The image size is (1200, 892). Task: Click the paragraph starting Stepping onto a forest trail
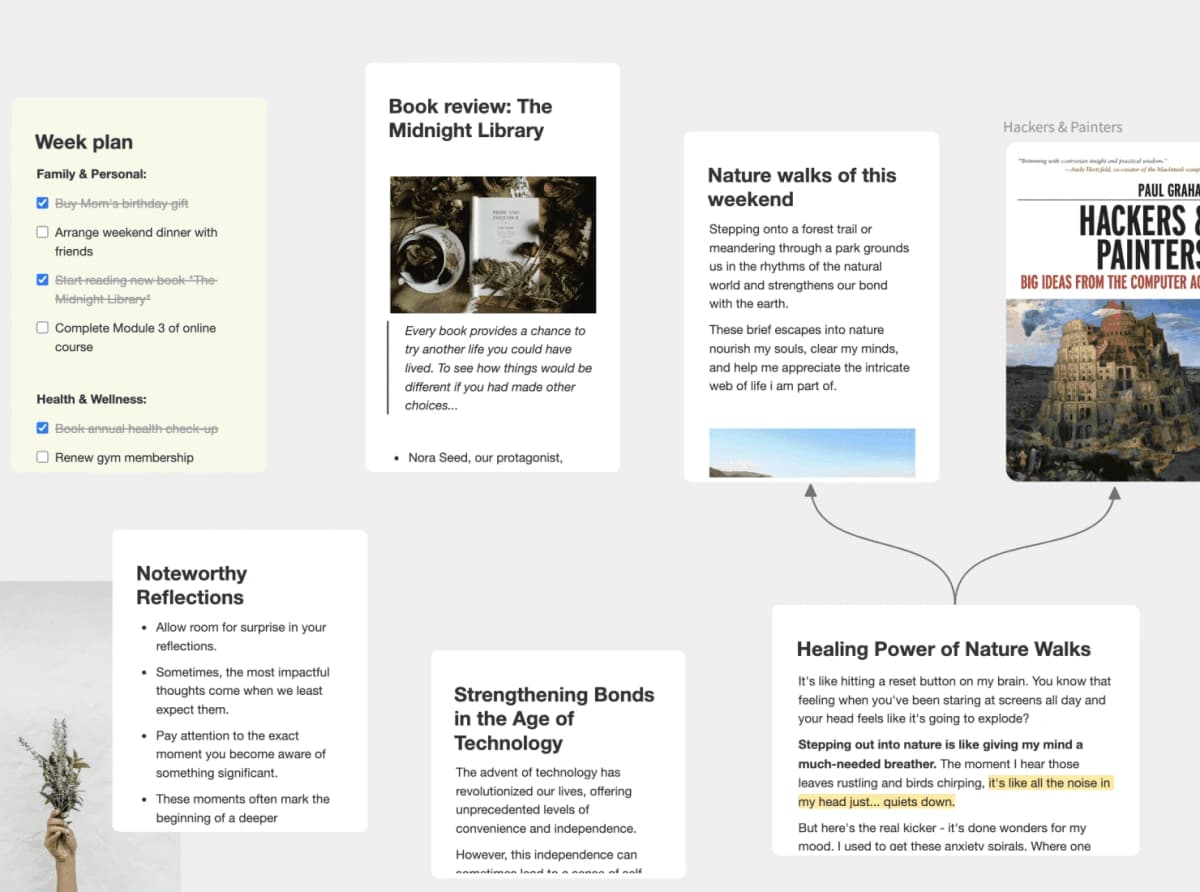coord(809,266)
